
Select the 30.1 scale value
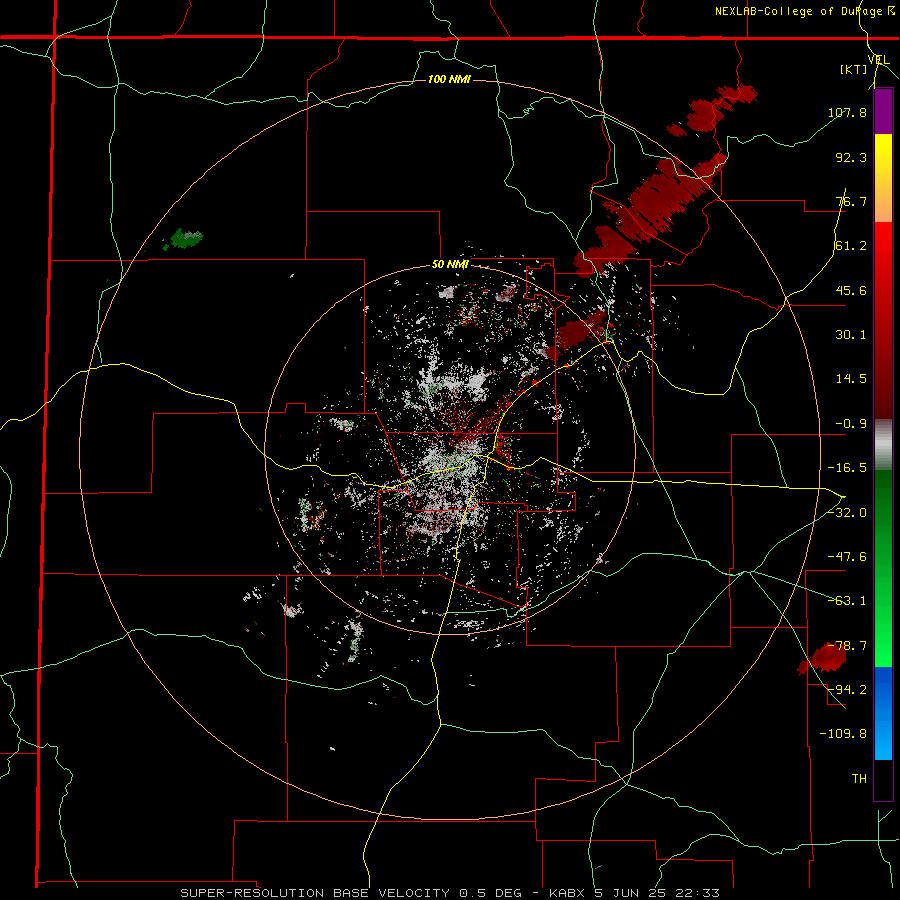(851, 335)
